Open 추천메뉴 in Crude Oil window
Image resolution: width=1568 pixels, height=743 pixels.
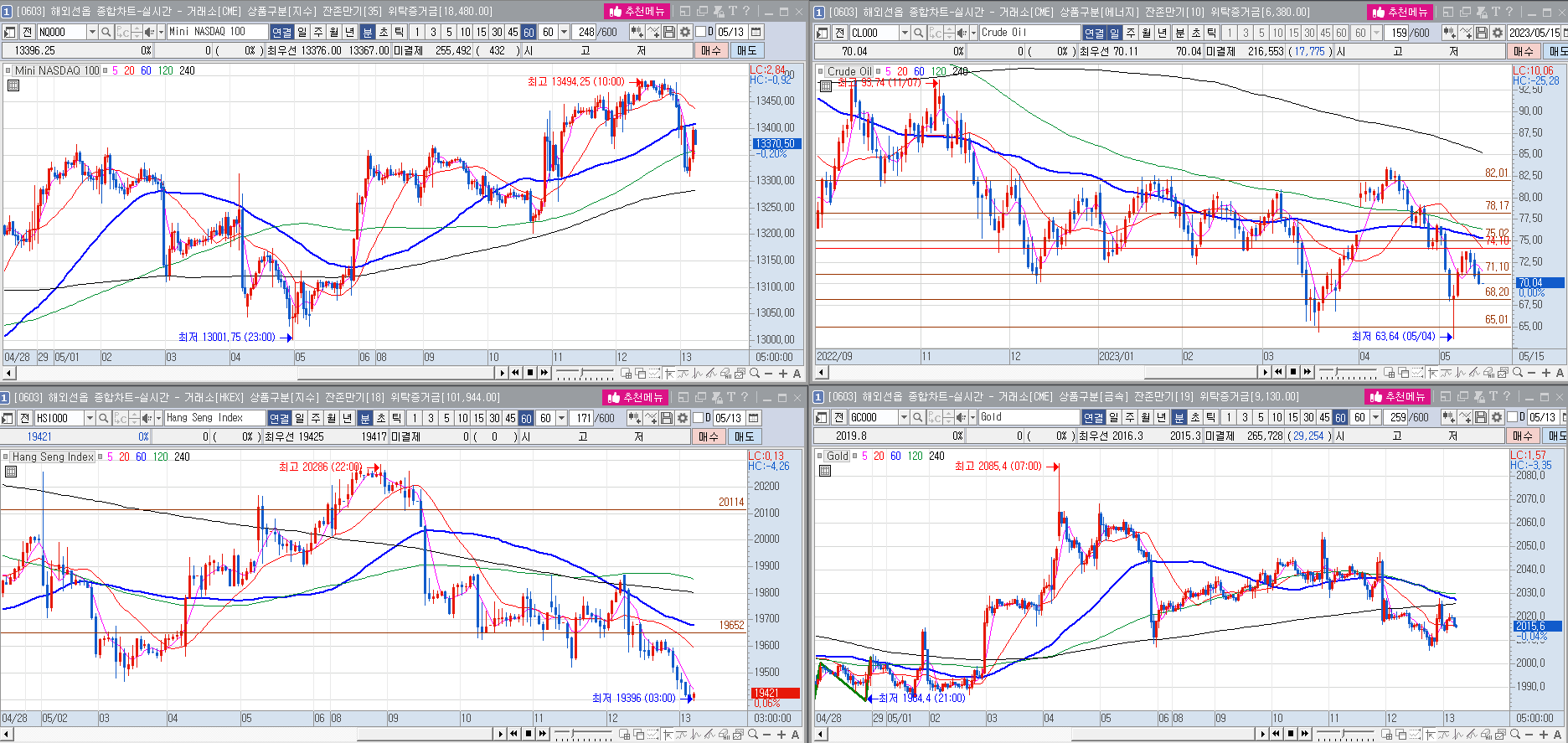tap(1400, 11)
